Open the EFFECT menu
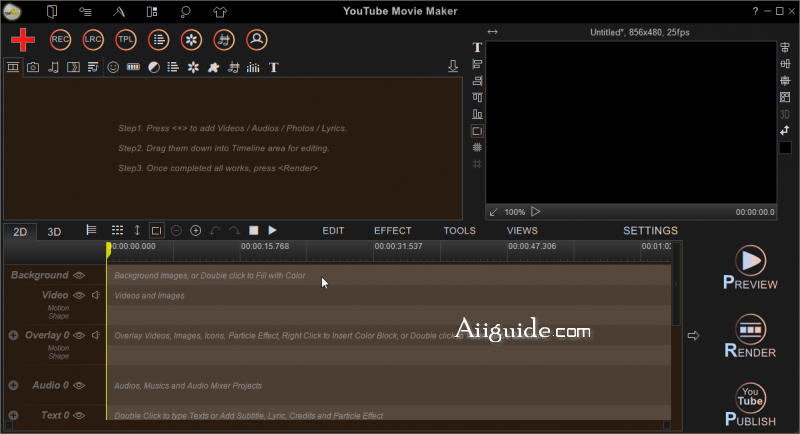800x434 pixels. 392,231
